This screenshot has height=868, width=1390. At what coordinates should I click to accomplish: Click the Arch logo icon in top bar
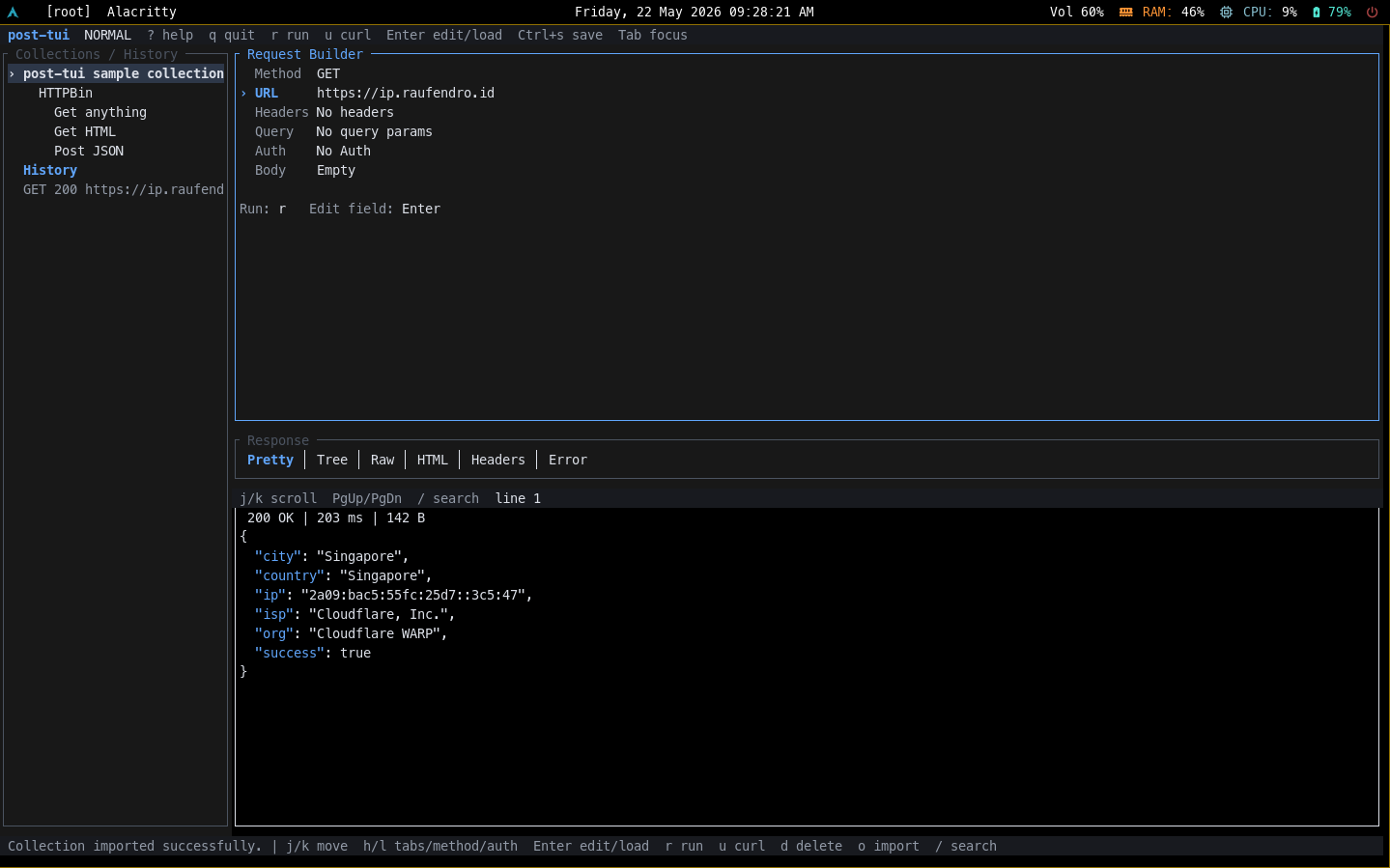click(x=13, y=13)
